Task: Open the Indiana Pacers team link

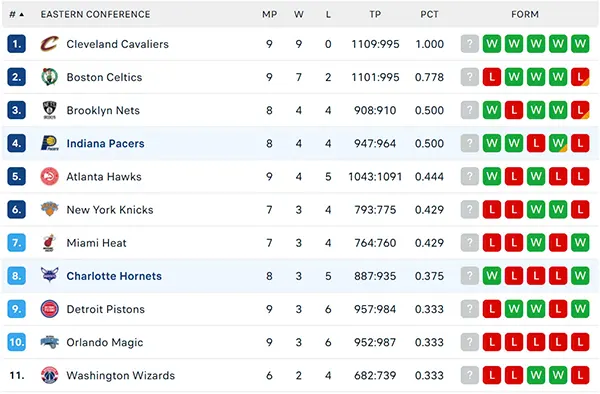Action: coord(106,143)
